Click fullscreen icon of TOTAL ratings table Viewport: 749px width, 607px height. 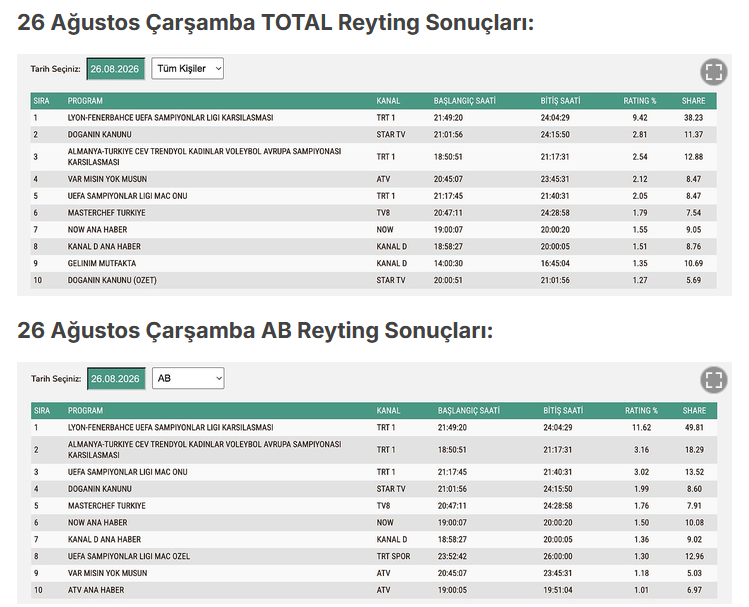(x=714, y=72)
